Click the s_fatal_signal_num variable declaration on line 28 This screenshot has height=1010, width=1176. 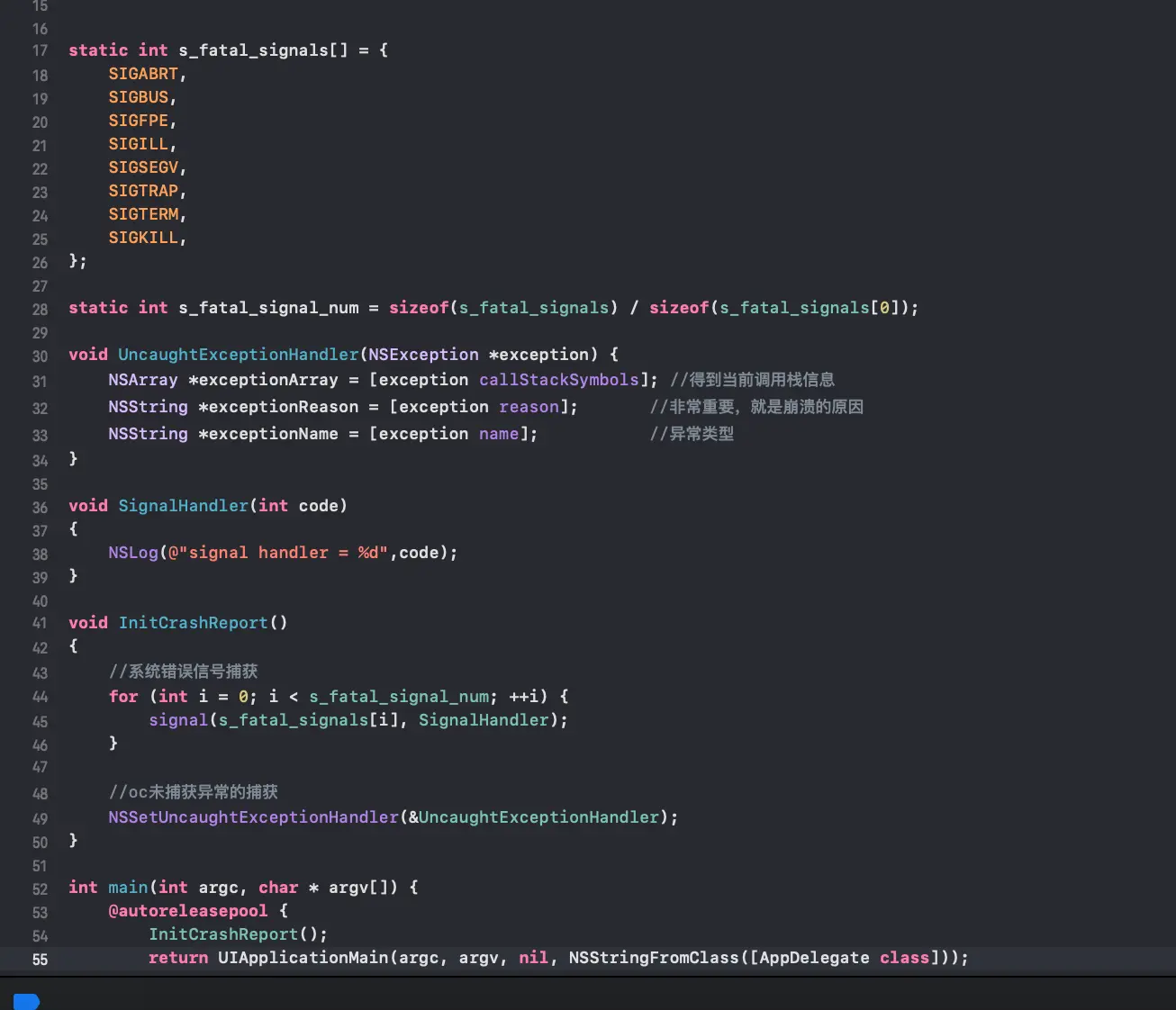coord(268,308)
